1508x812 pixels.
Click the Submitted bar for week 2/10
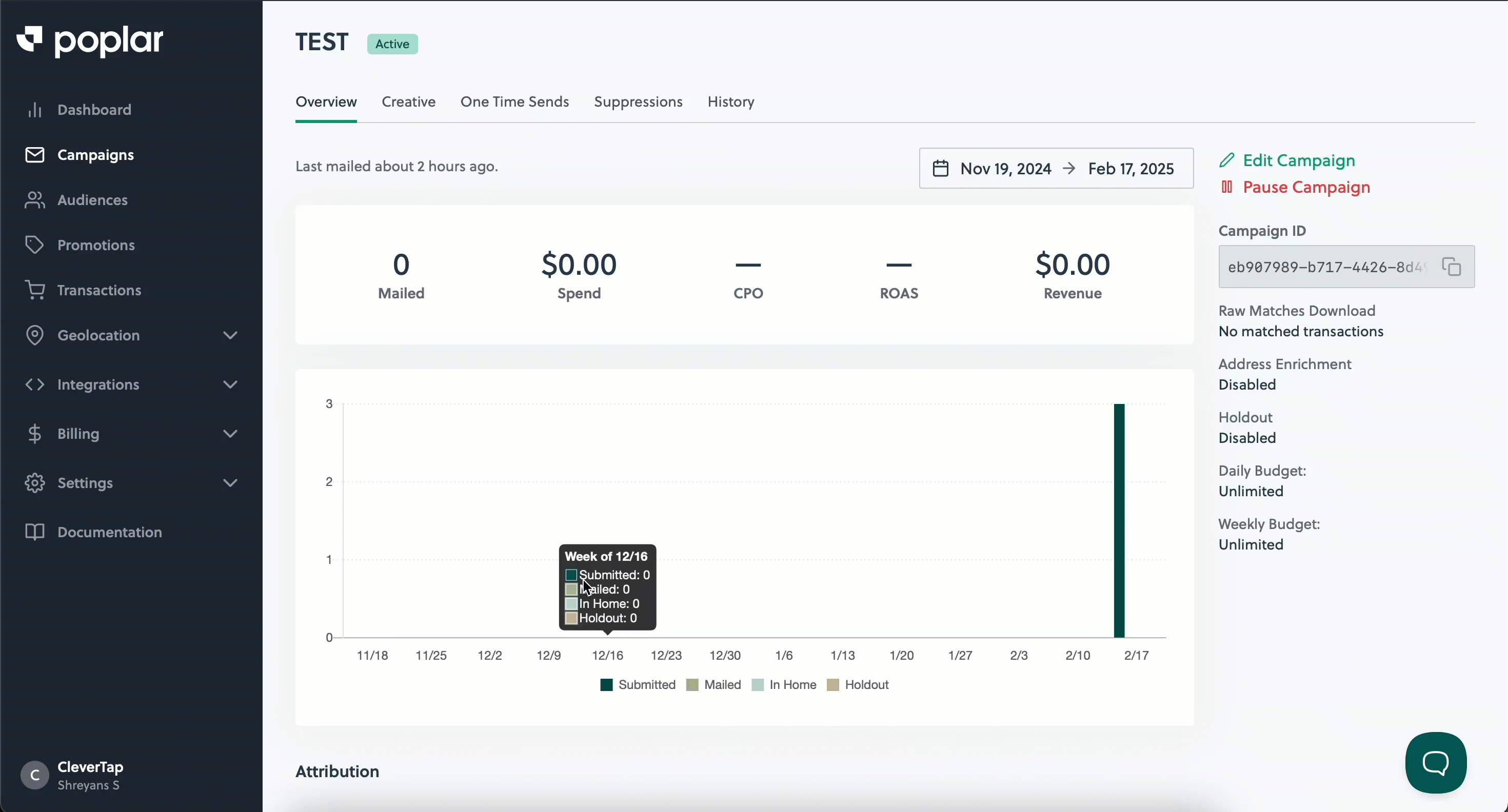coord(1119,520)
